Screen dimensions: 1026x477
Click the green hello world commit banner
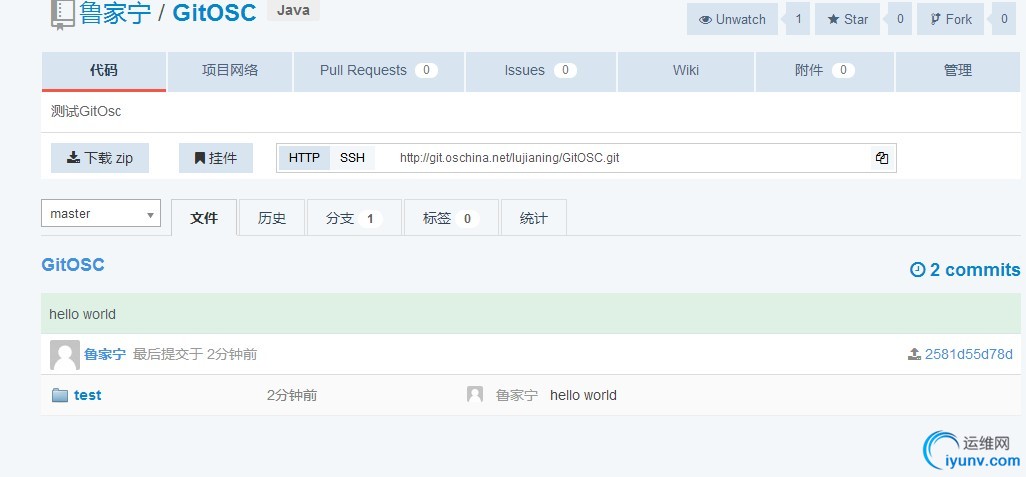531,314
